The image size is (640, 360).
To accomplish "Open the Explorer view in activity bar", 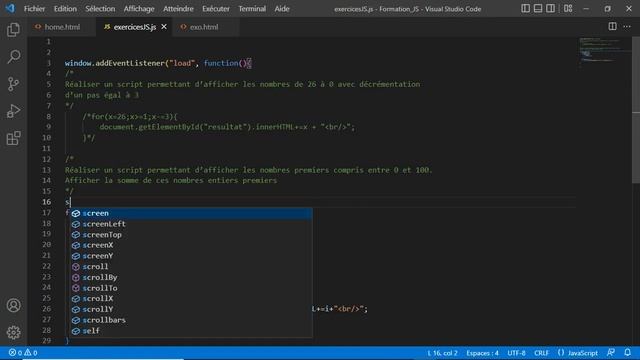I will [x=13, y=29].
